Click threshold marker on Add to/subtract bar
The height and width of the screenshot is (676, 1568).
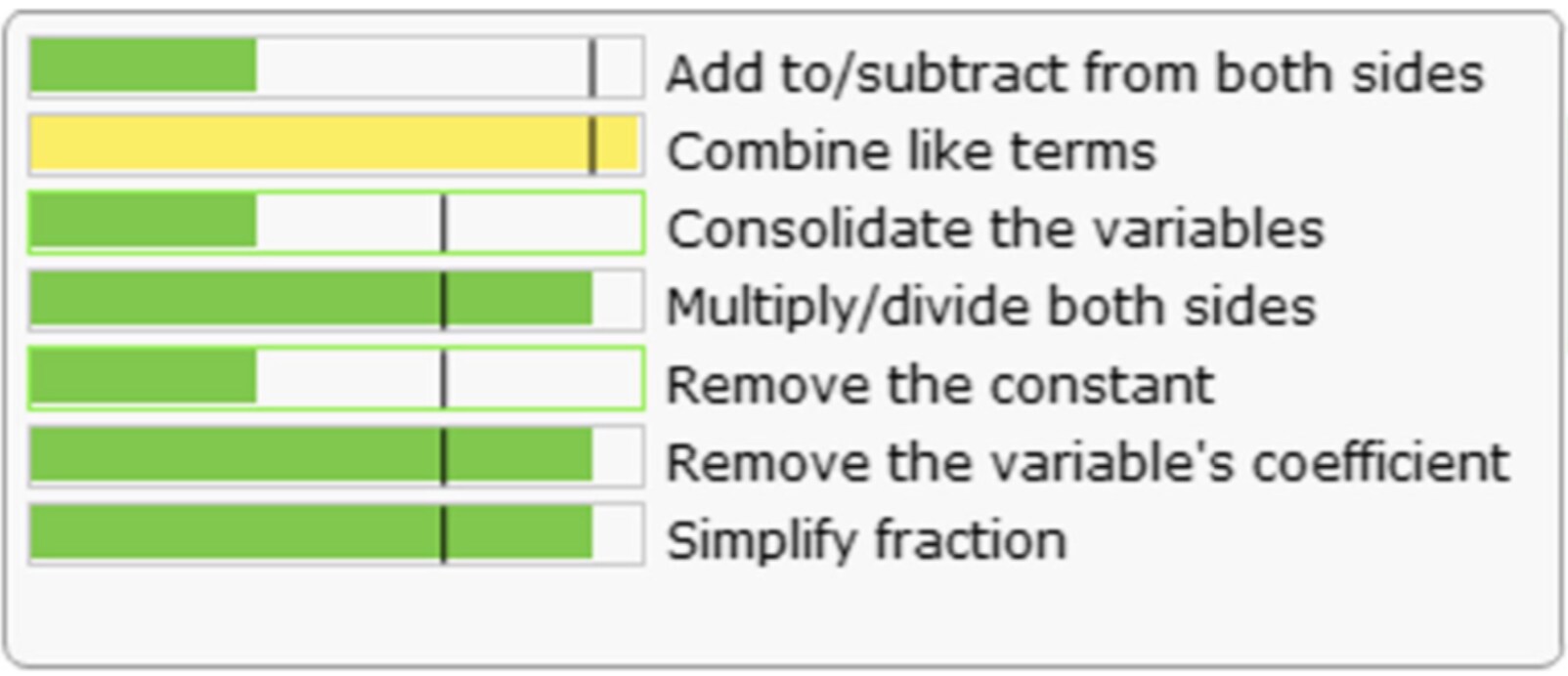coord(592,67)
